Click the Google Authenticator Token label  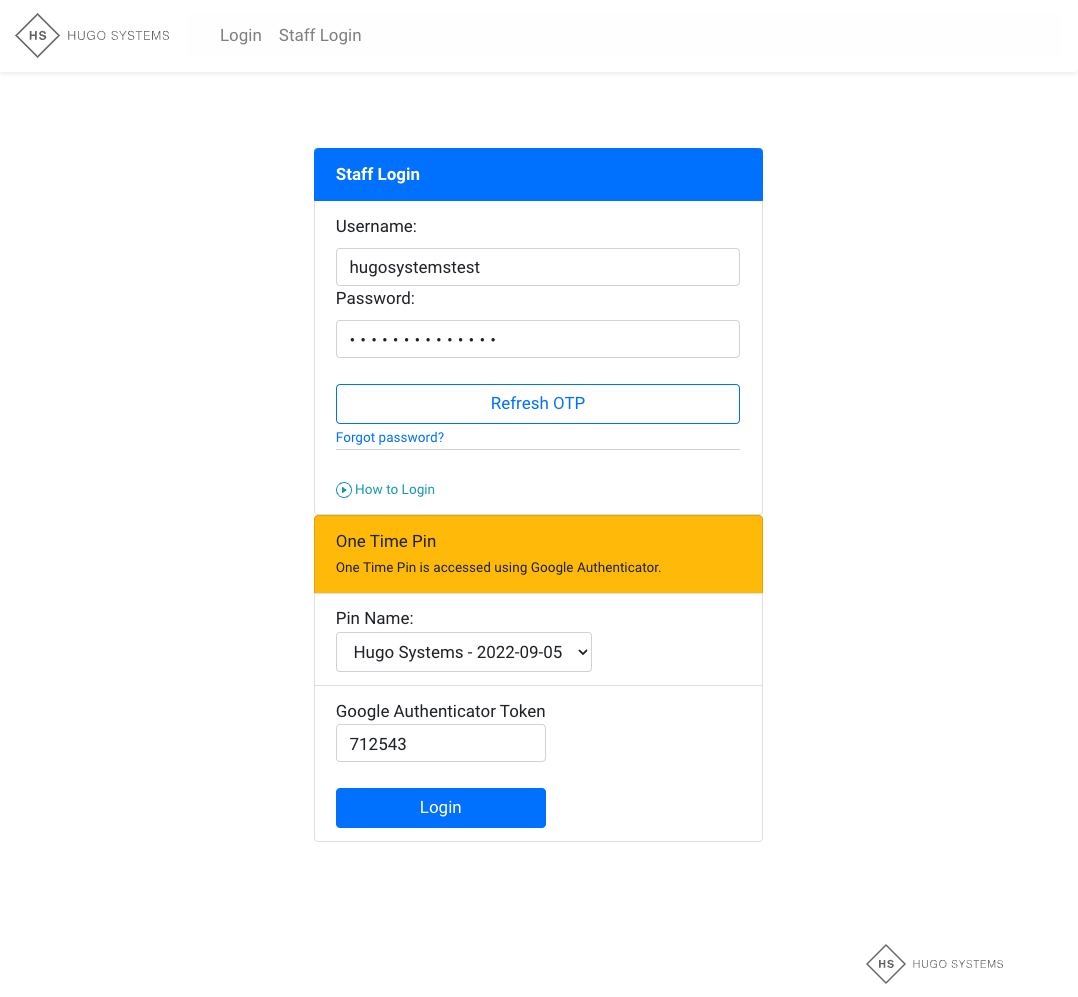tap(440, 712)
